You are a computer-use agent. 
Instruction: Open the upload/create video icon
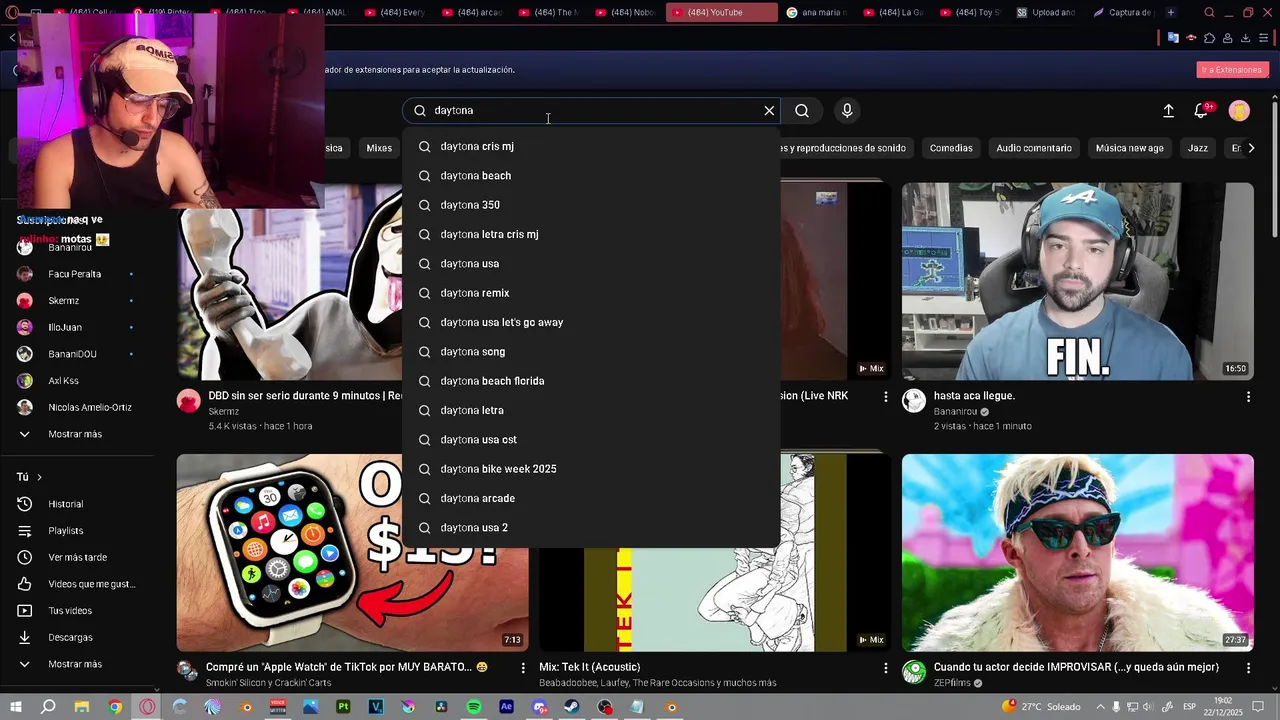click(x=1168, y=111)
